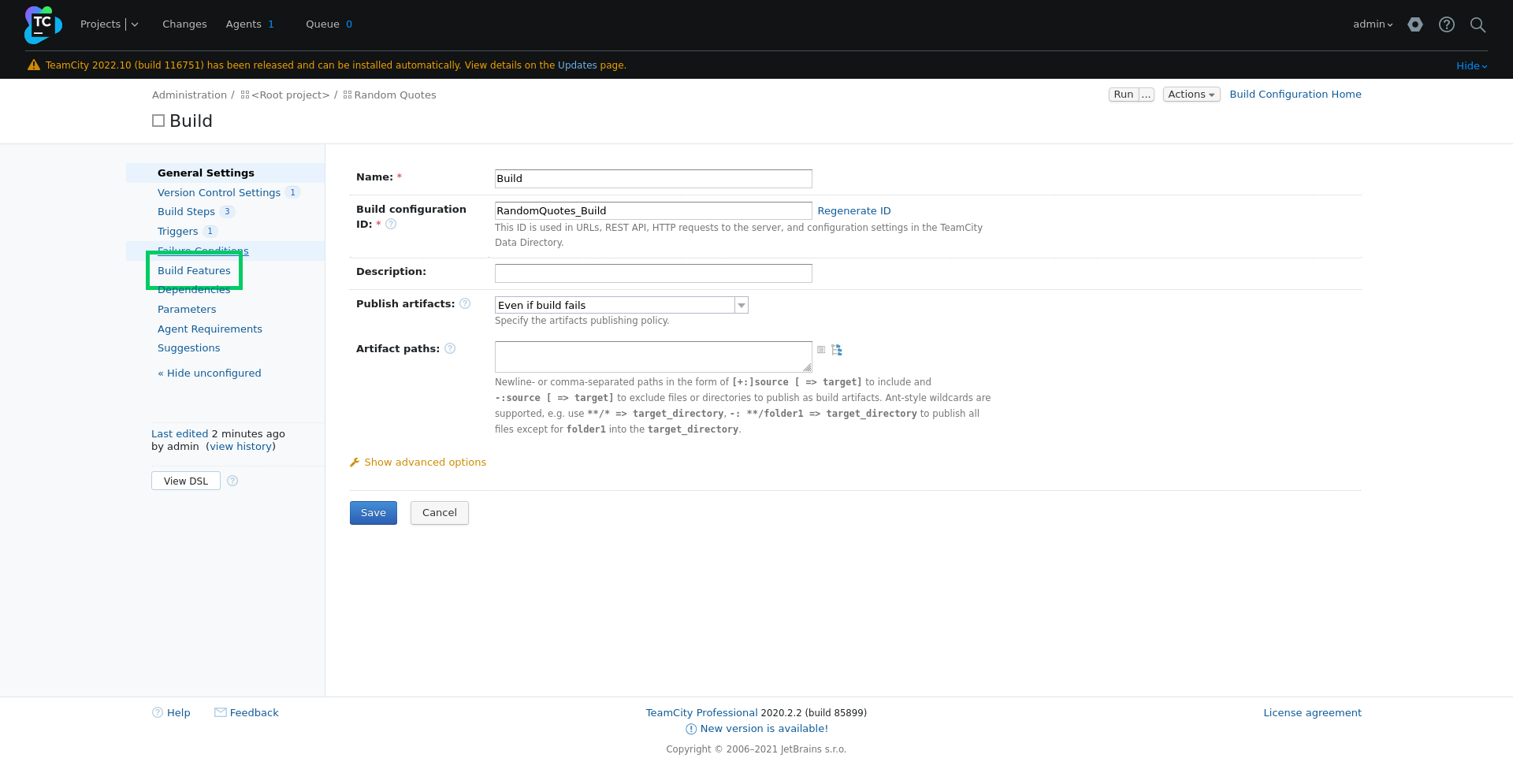Open custom run dialog ellipsis button
1513x784 pixels.
point(1147,95)
